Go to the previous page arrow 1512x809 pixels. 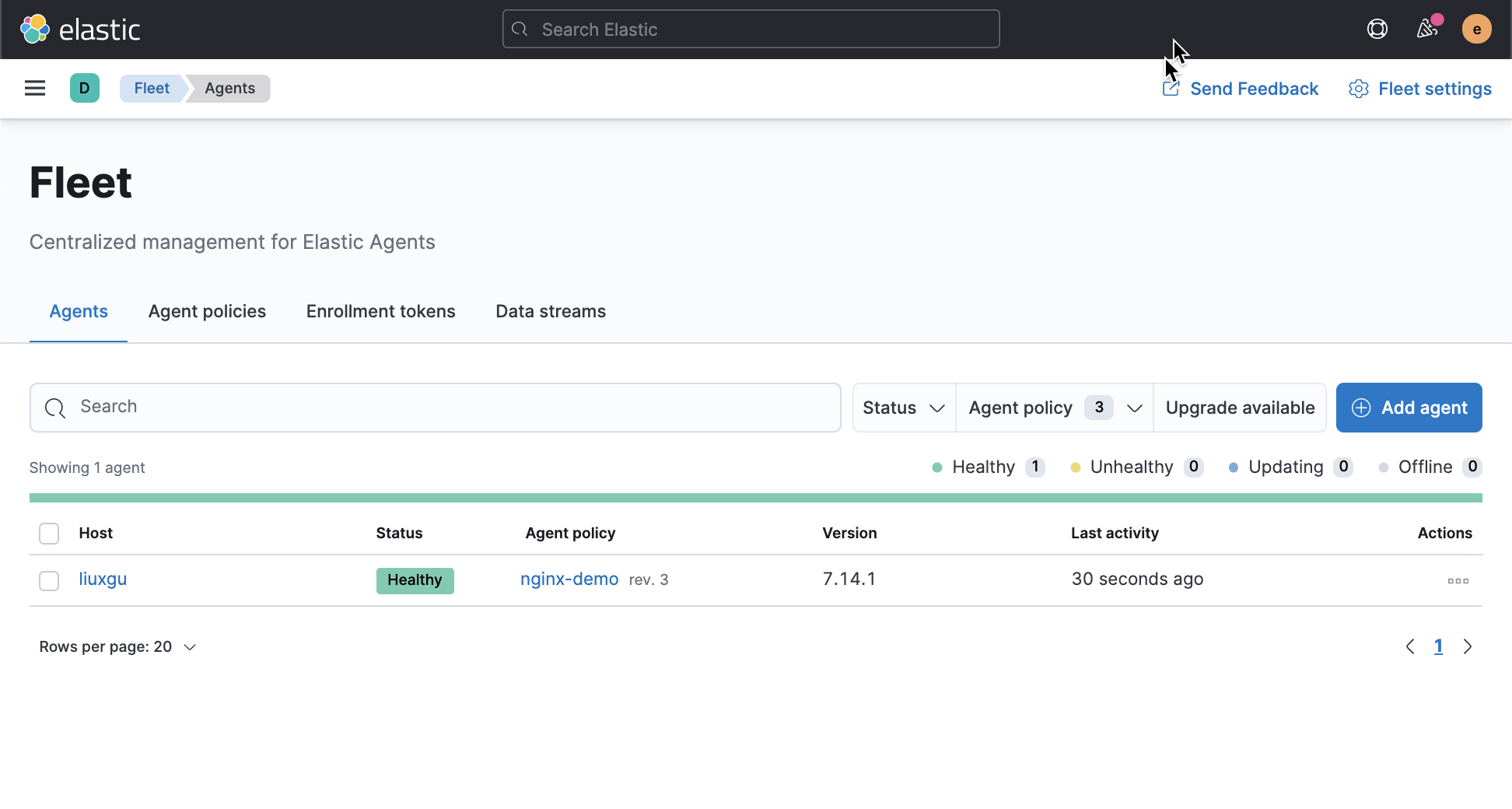[1410, 646]
